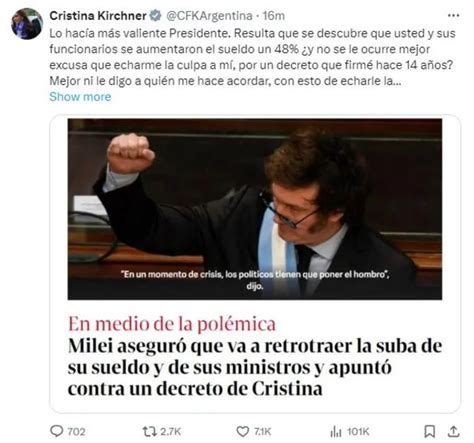474x443 pixels.
Task: Open the reply icon with 702 comments
Action: tap(56, 431)
